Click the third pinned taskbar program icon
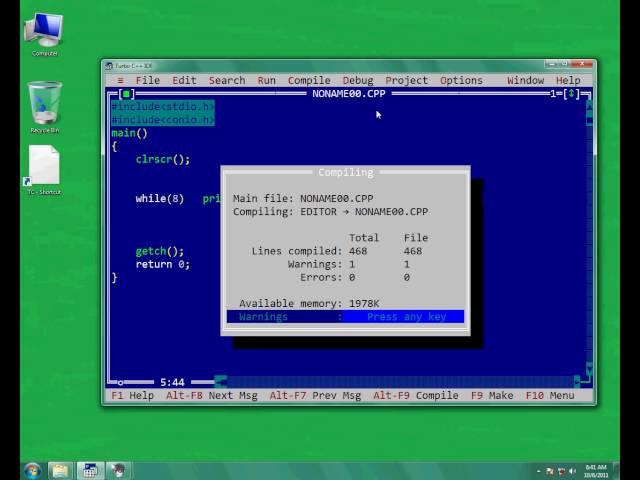This screenshot has height=480, width=640. pyautogui.click(x=119, y=471)
